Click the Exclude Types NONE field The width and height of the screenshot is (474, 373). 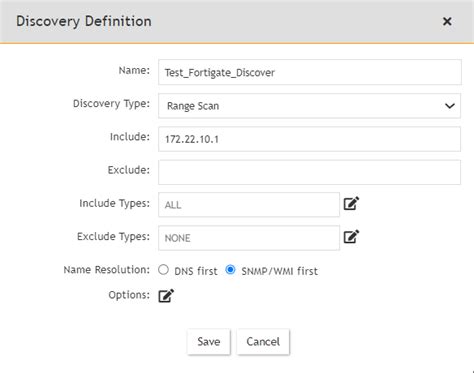[x=249, y=238]
